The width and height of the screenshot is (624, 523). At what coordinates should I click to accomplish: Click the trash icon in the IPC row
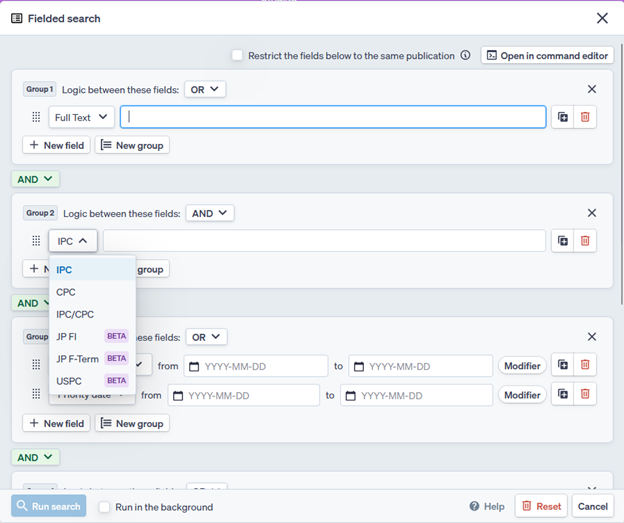click(x=585, y=241)
